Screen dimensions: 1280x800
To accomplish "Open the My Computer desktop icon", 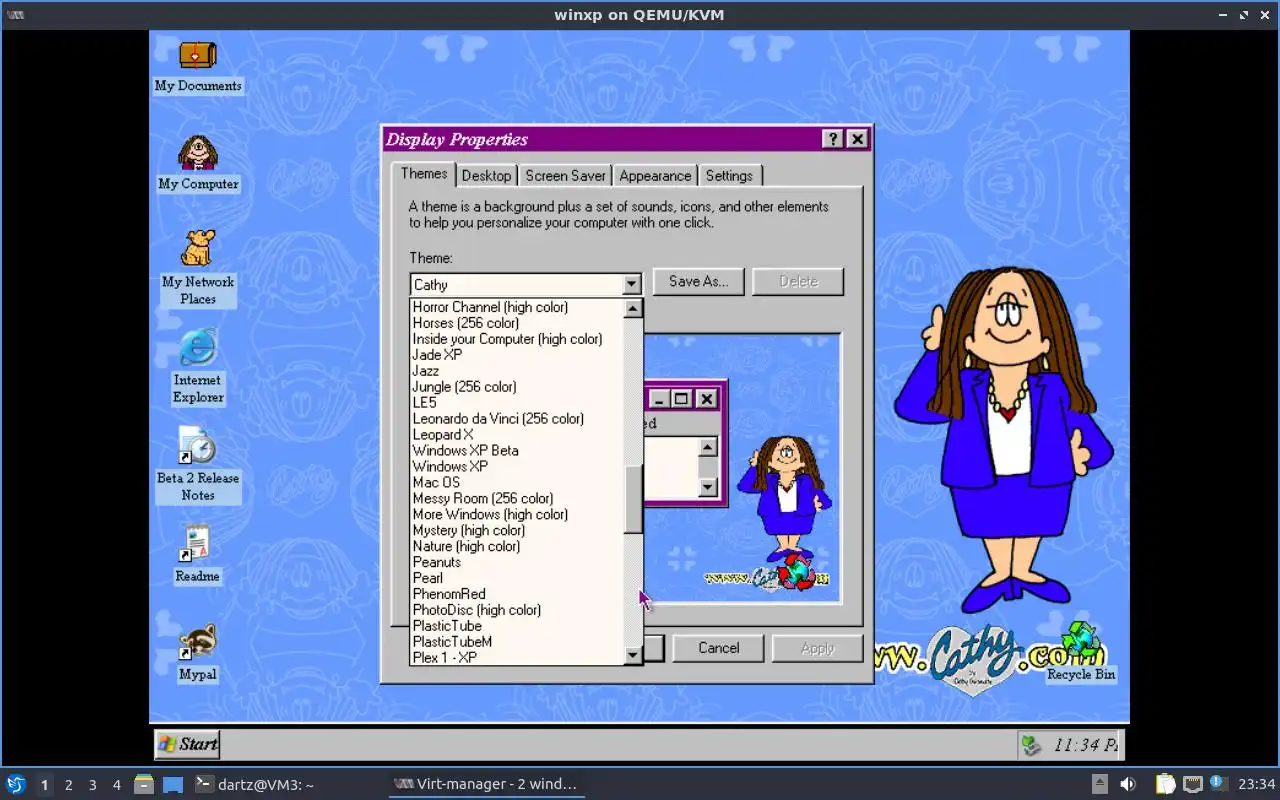I will click(x=198, y=153).
